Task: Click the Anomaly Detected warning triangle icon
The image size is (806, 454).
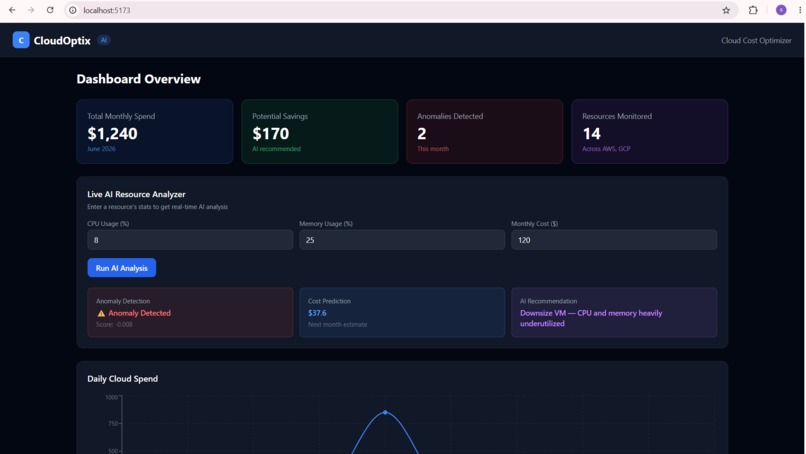Action: [x=101, y=313]
